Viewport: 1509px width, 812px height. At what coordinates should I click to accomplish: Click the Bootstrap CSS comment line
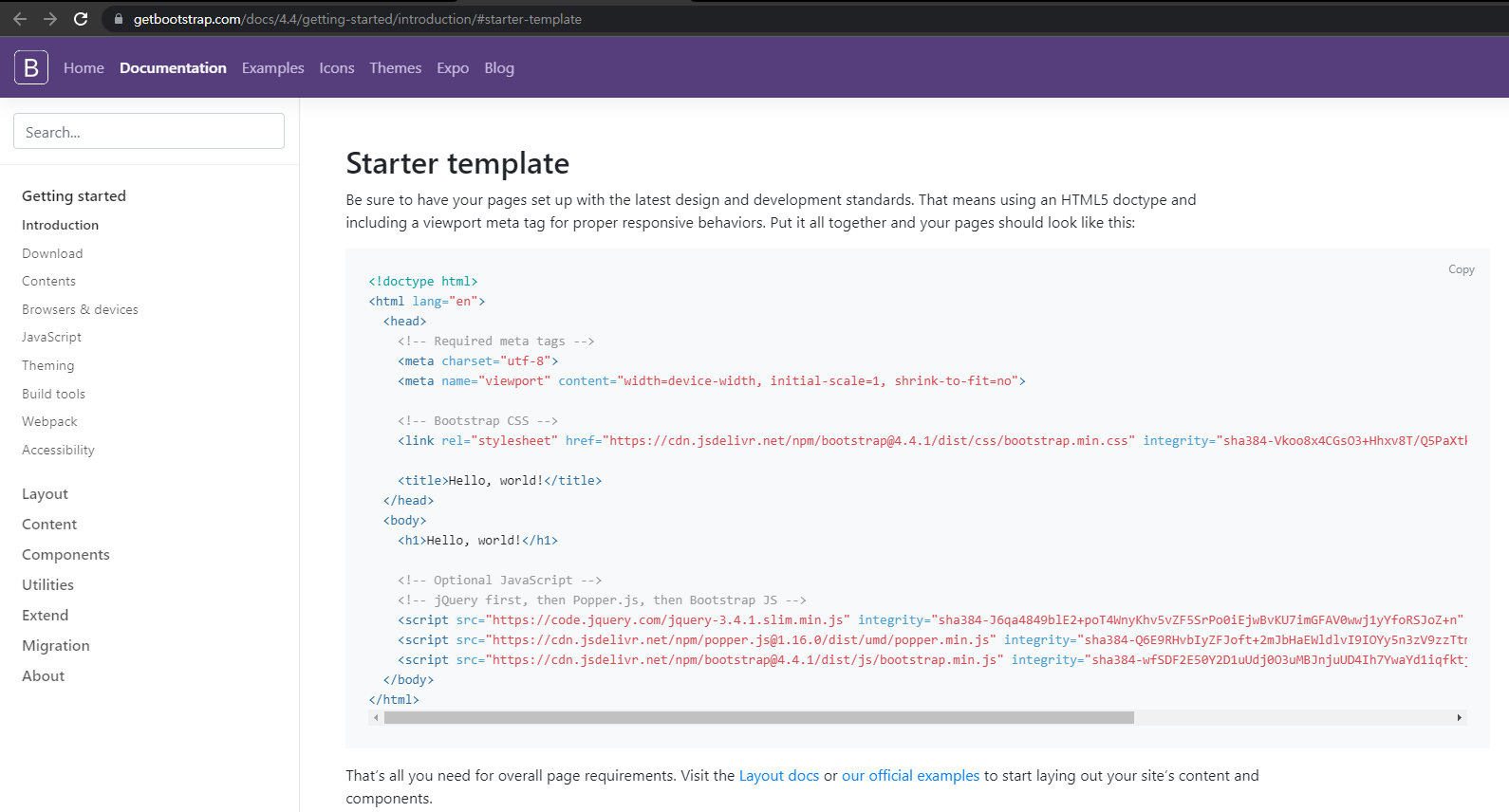point(478,421)
